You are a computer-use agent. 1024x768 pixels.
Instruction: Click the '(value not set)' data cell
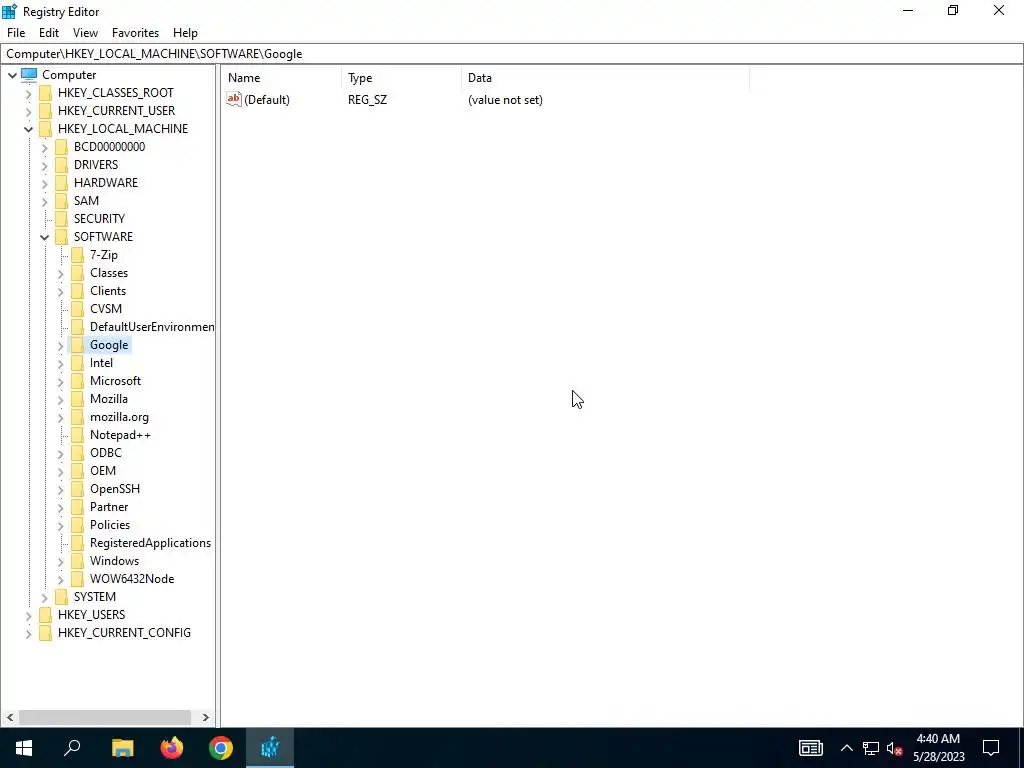(x=505, y=100)
